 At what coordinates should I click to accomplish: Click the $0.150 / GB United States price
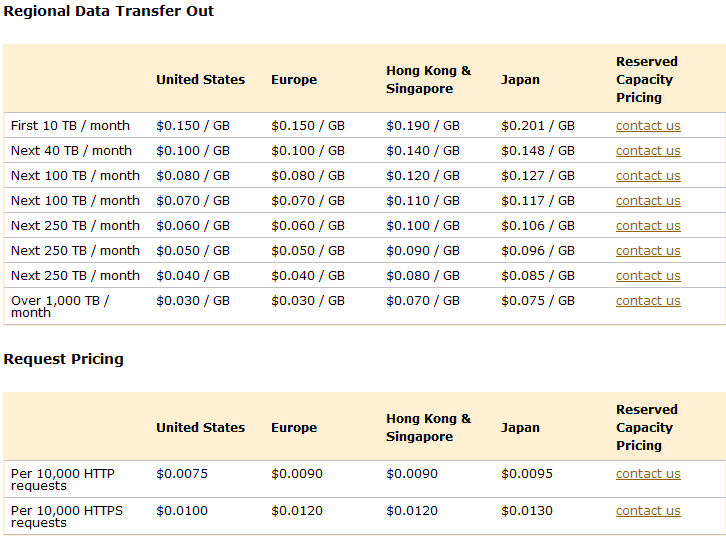pos(193,125)
